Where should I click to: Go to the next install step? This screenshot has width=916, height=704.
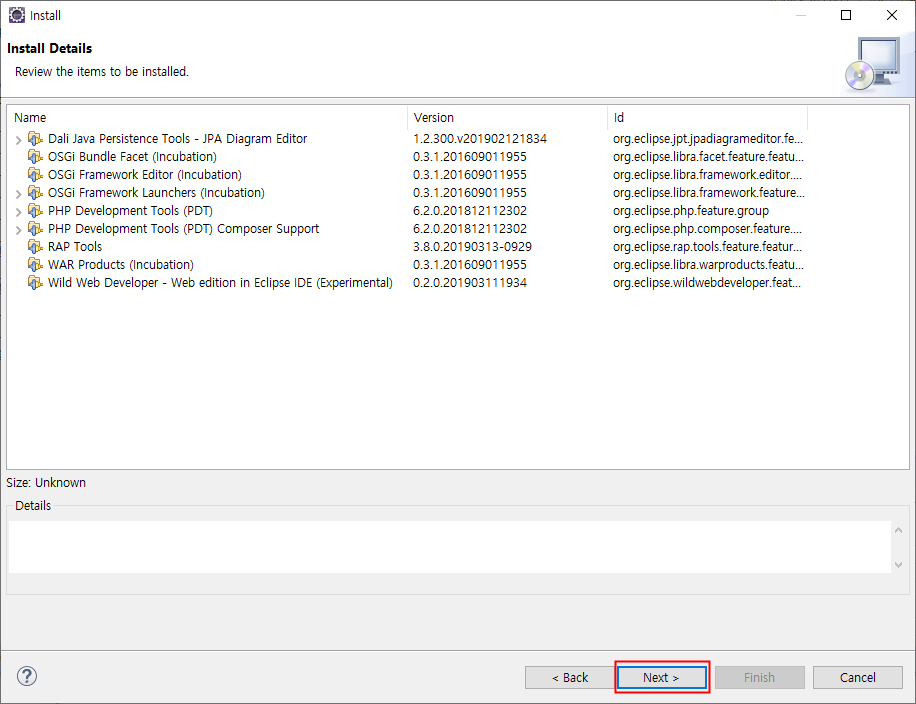(x=661, y=678)
